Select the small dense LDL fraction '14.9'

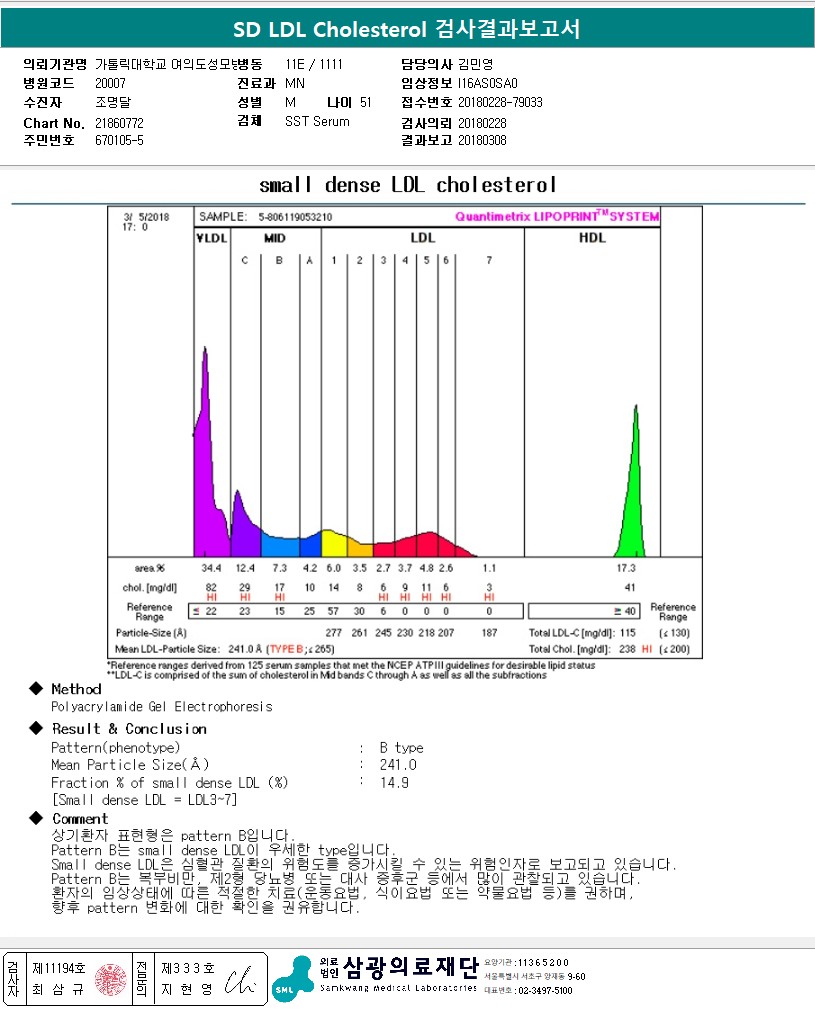(394, 783)
